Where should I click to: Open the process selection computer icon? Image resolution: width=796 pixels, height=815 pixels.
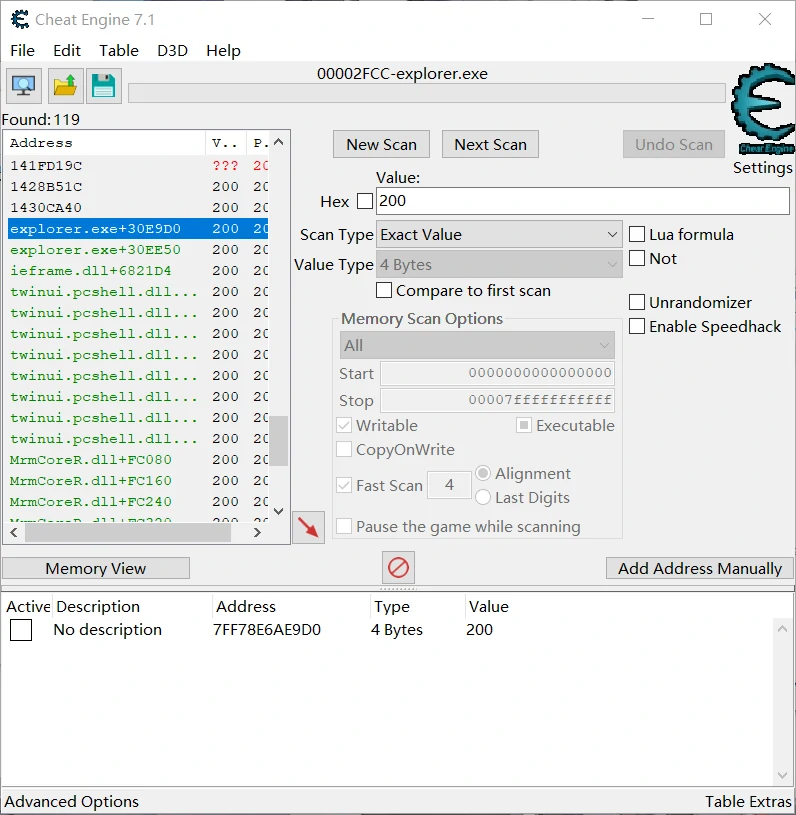point(23,86)
